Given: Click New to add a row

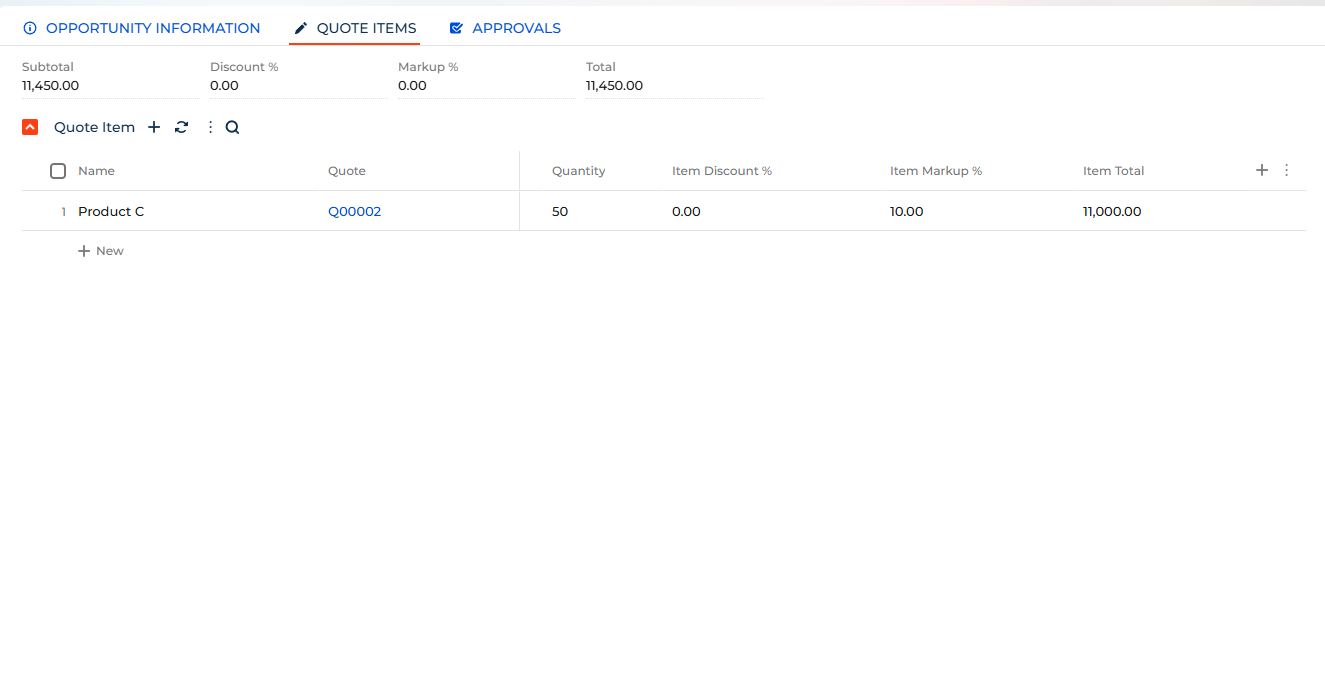Looking at the screenshot, I should coord(101,251).
